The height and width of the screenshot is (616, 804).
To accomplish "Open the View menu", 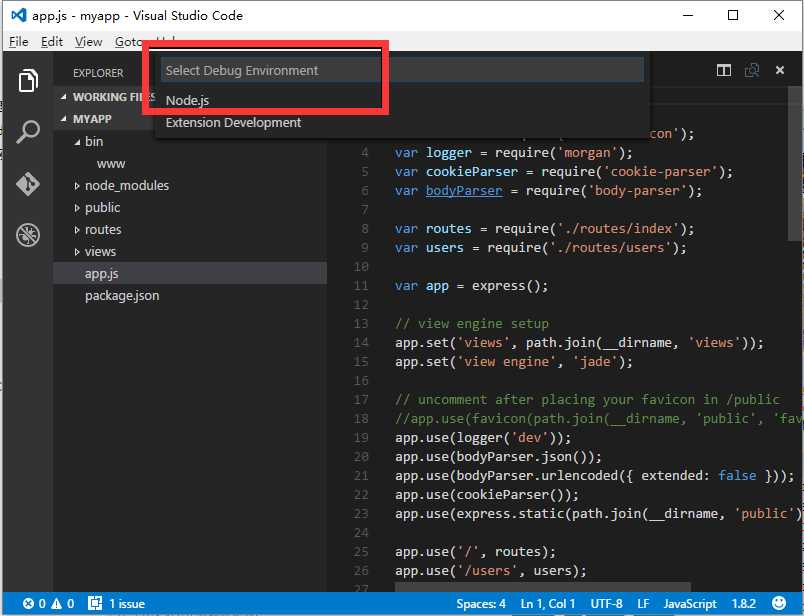I will (88, 42).
